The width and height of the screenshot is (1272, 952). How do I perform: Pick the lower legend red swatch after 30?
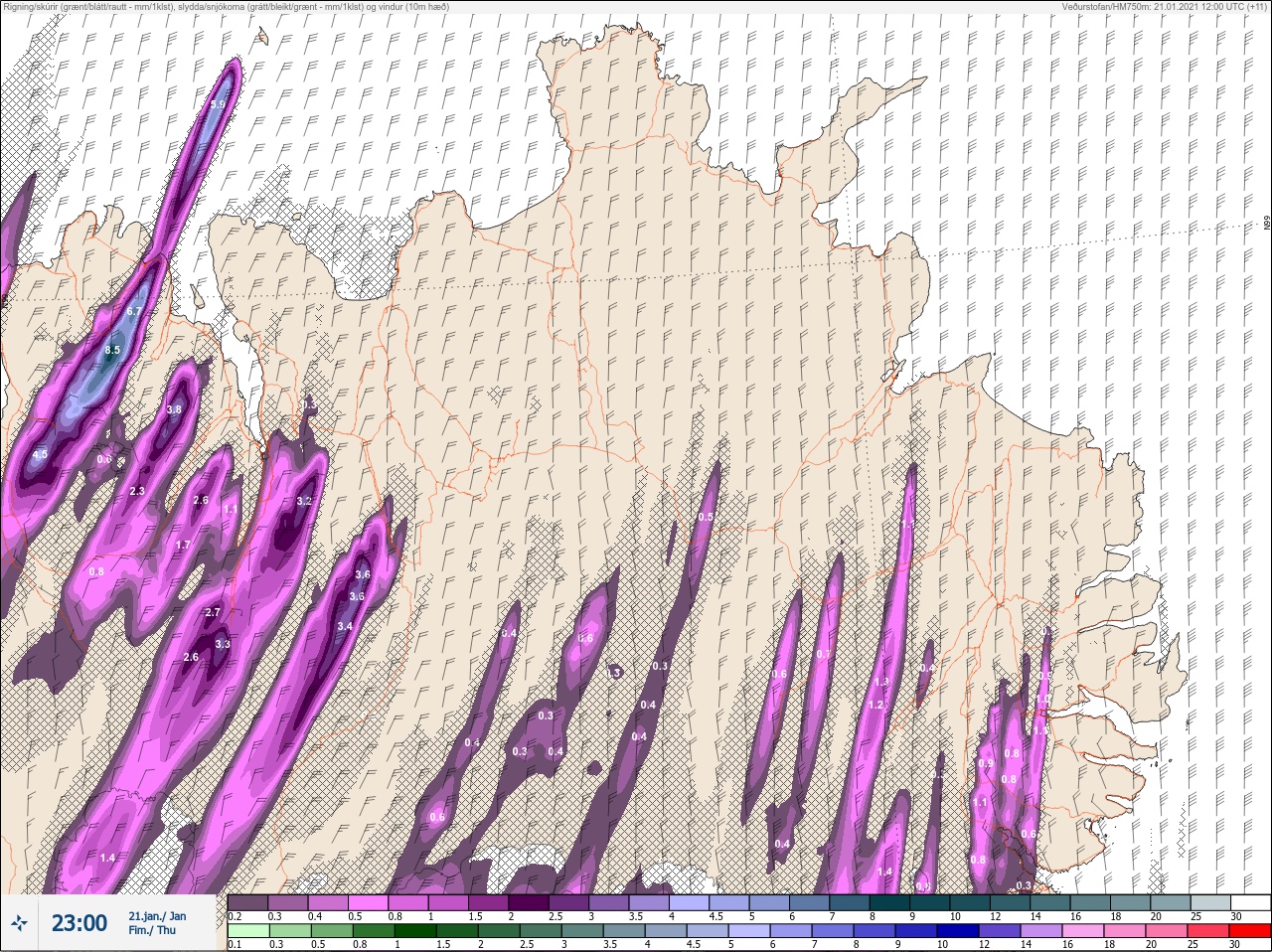1250,931
